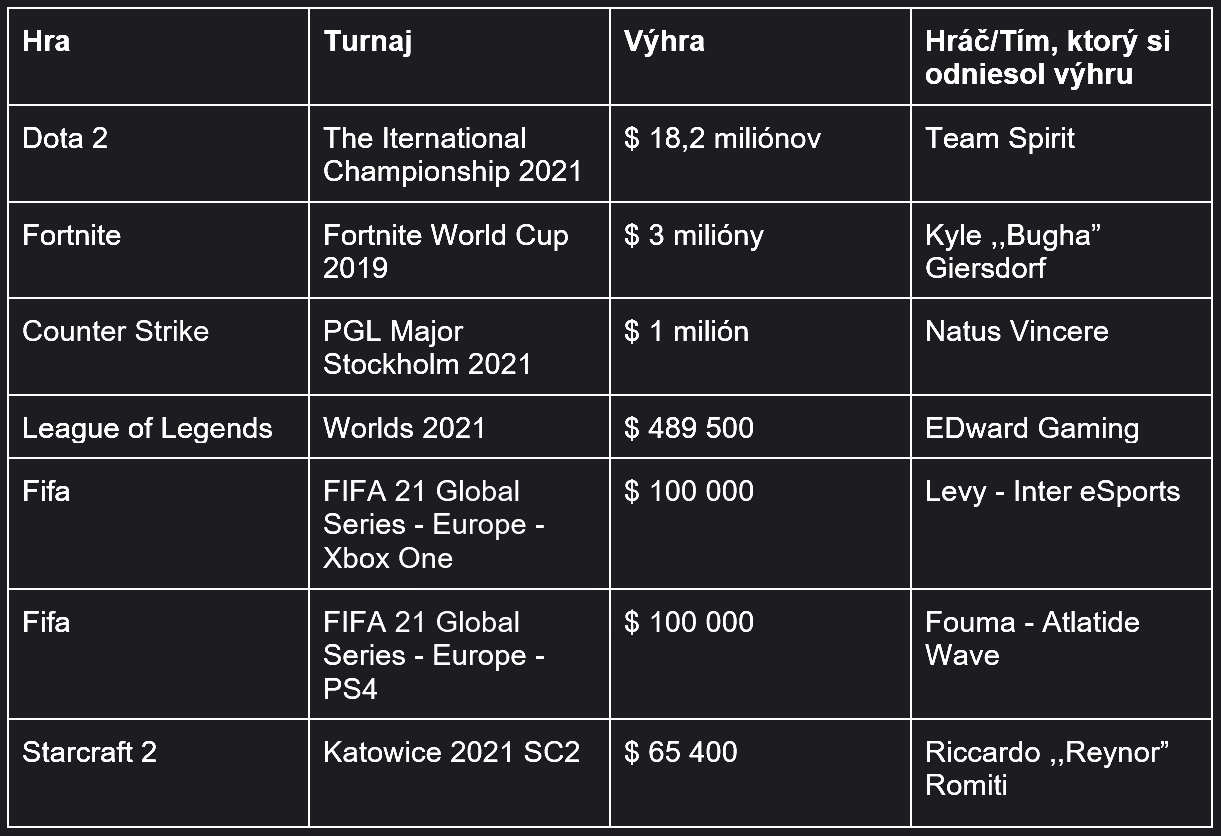The width and height of the screenshot is (1221, 836).
Task: Select the '$ 18,2 miliónov' prize cell
Action: click(760, 154)
